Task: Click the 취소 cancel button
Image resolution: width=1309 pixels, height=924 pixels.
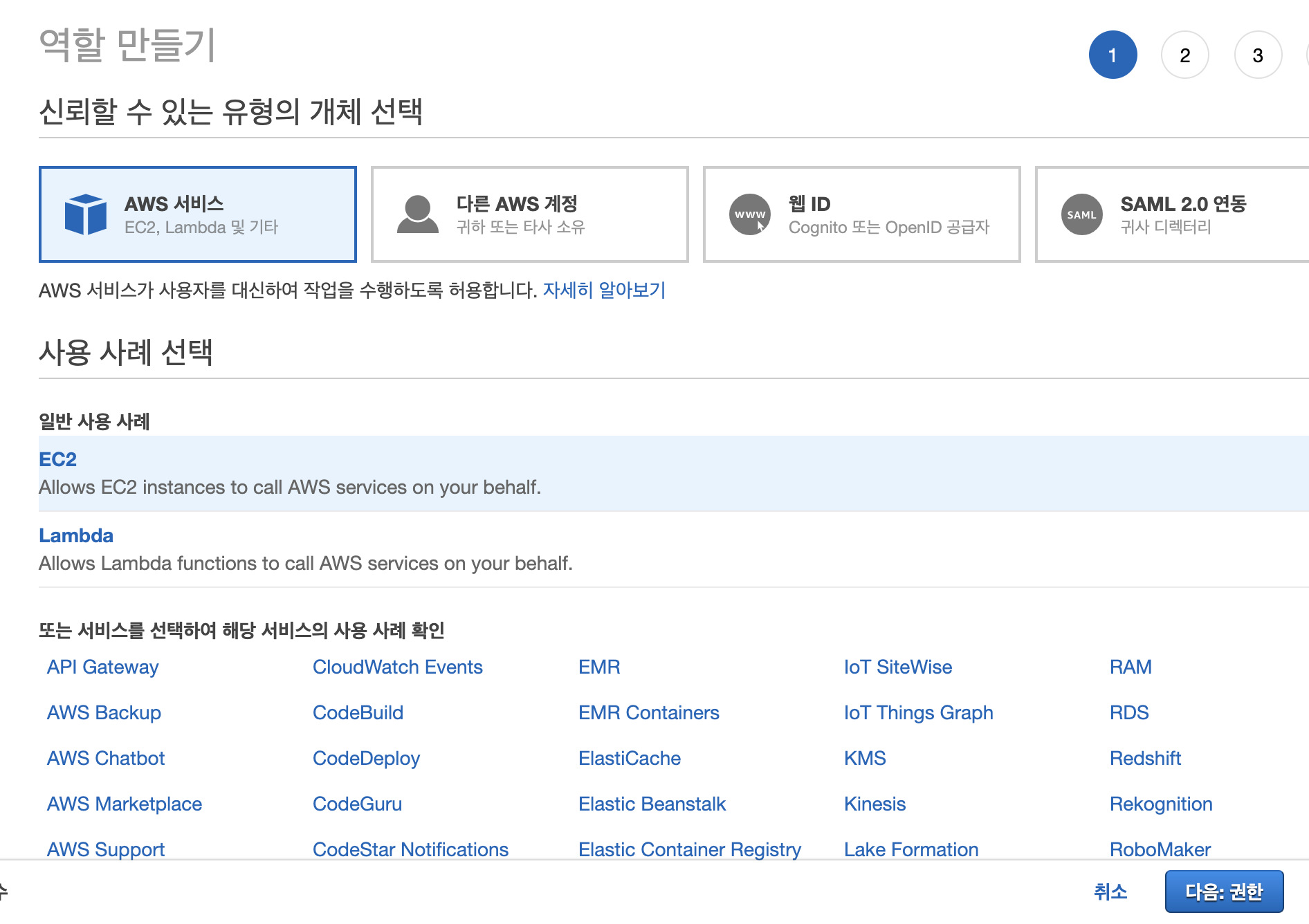Action: pos(1110,891)
